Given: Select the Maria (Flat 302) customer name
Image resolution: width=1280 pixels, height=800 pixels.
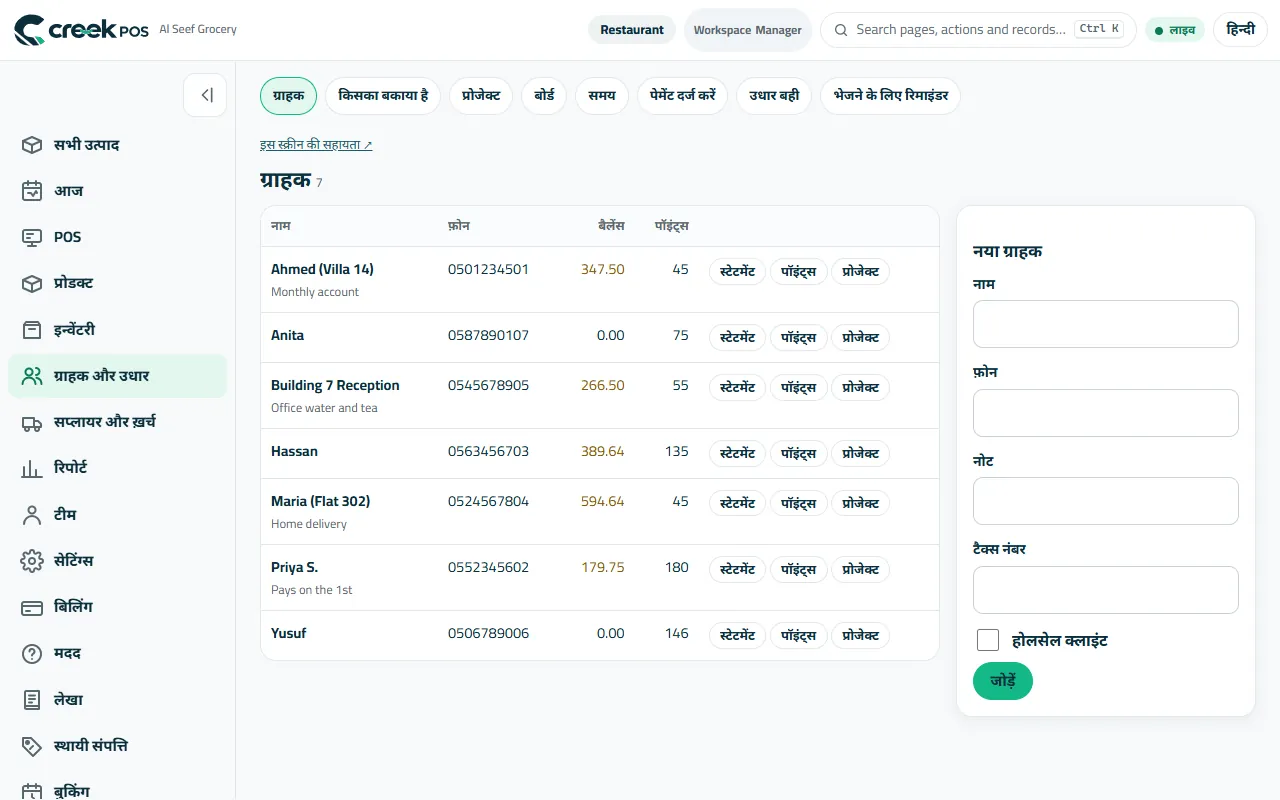Looking at the screenshot, I should (321, 501).
